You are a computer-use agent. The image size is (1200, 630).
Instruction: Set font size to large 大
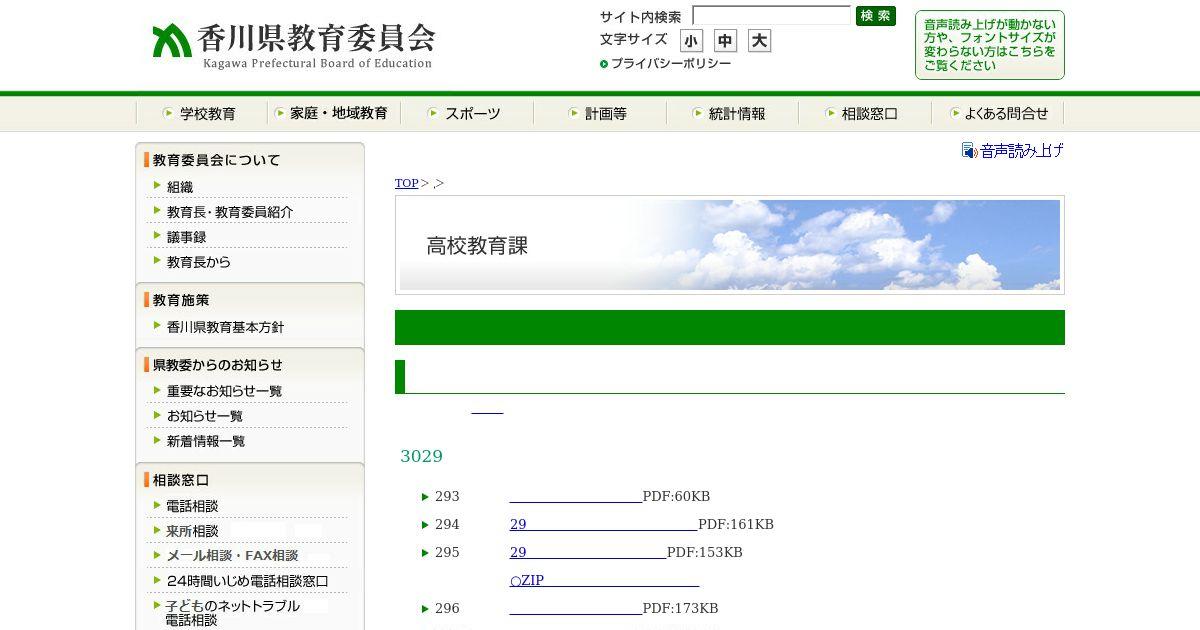(759, 41)
